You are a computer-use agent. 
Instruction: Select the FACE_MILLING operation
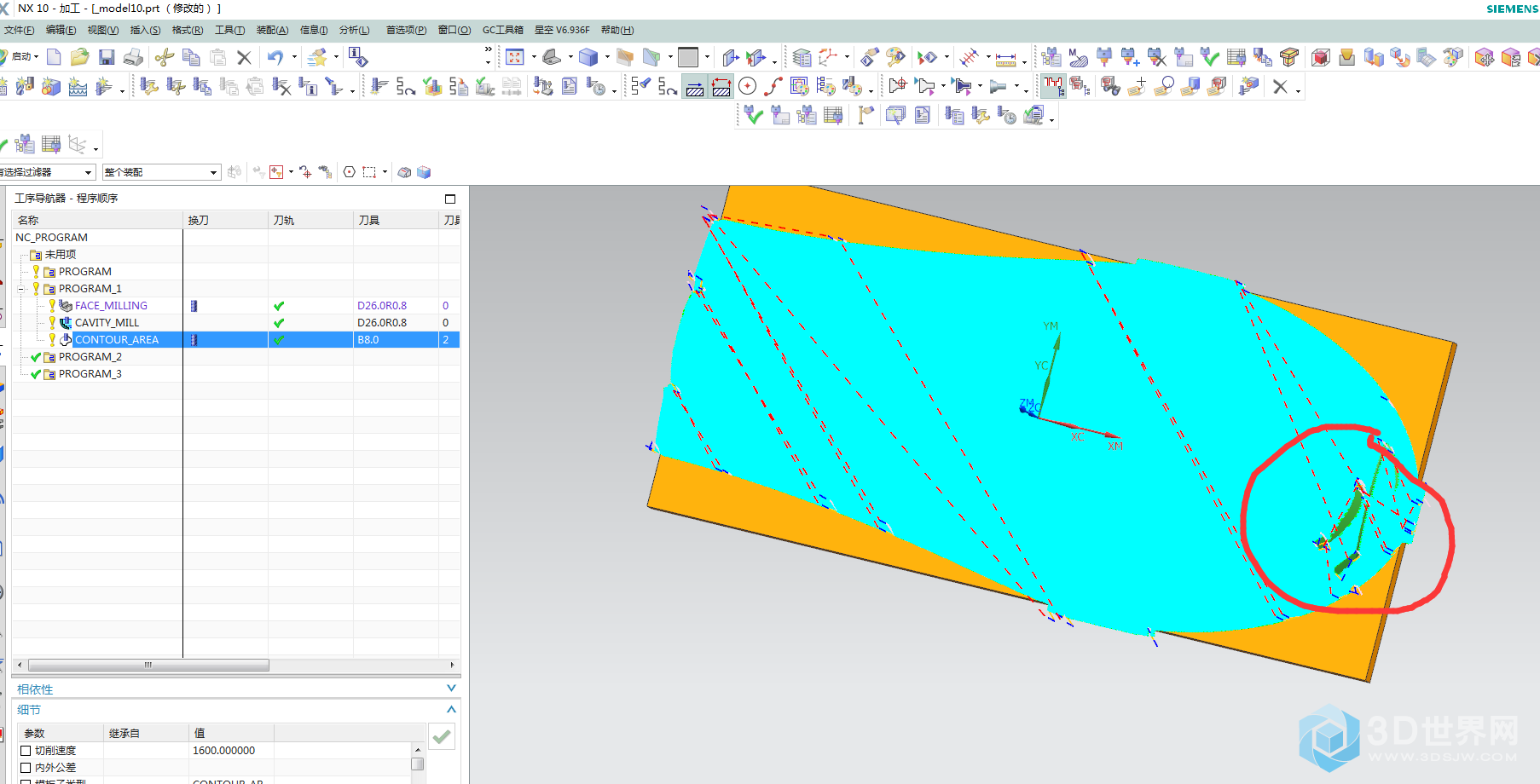pyautogui.click(x=111, y=306)
